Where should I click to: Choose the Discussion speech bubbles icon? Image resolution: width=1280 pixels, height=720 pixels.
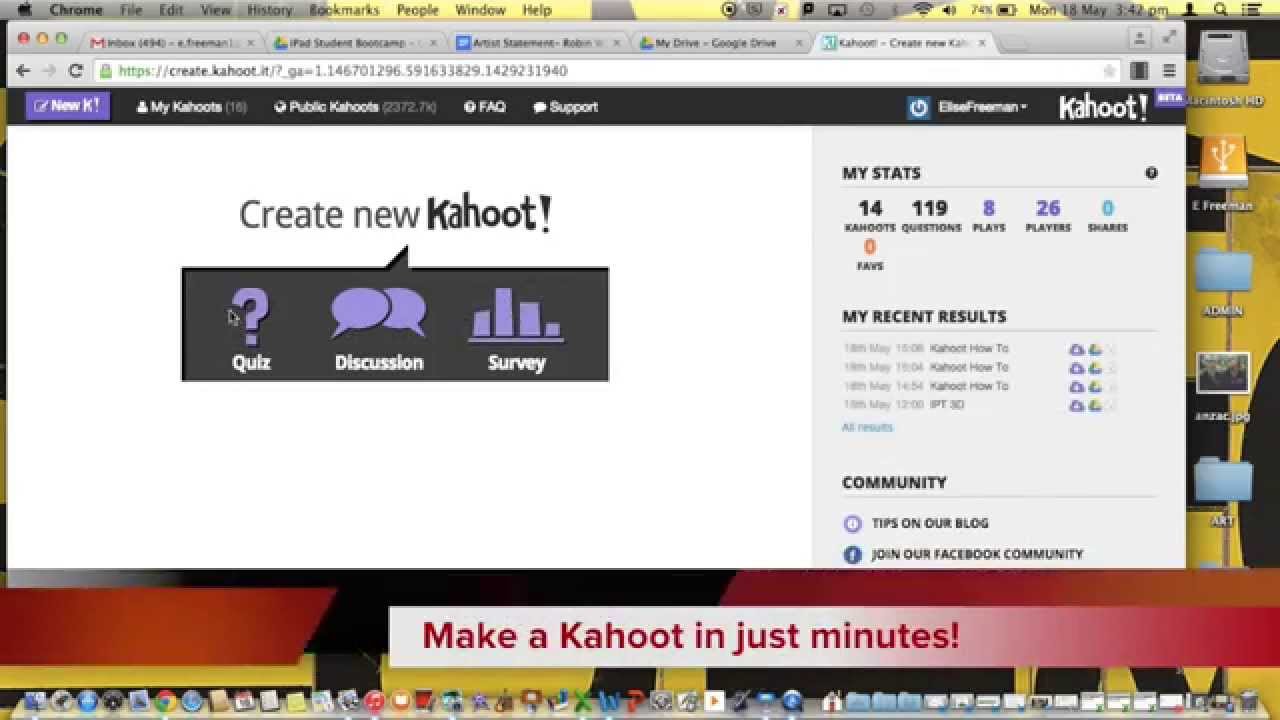coord(379,312)
